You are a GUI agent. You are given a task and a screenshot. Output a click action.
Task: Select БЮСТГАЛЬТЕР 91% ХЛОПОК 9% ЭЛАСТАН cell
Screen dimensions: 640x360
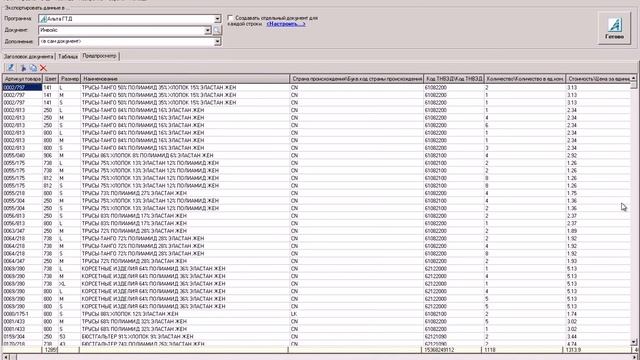point(185,336)
